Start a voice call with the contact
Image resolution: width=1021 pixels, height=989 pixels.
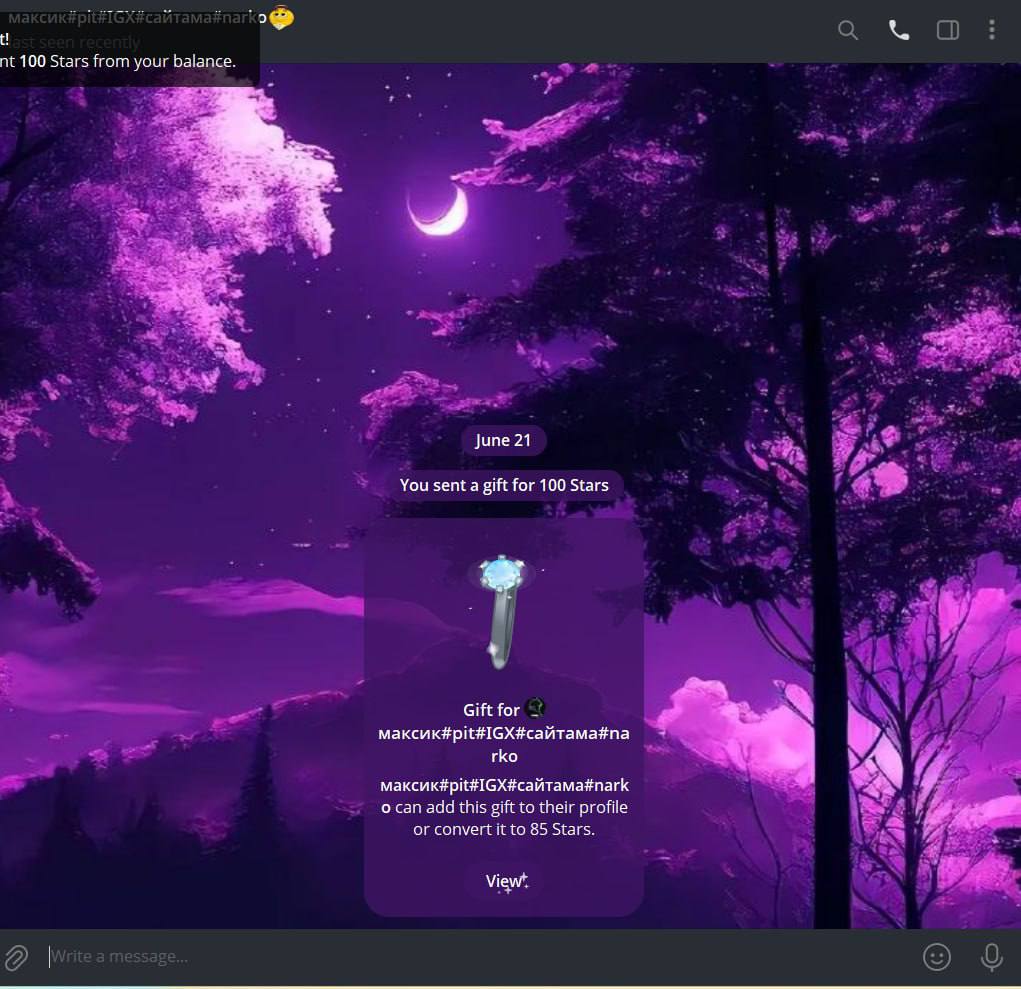pos(899,30)
